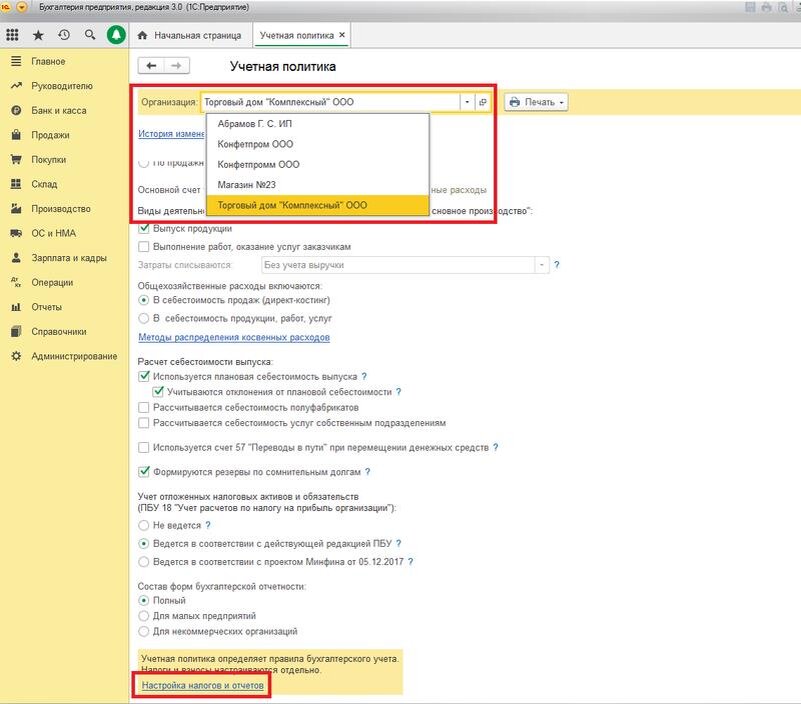Click the Продажи bag icon

16,135
